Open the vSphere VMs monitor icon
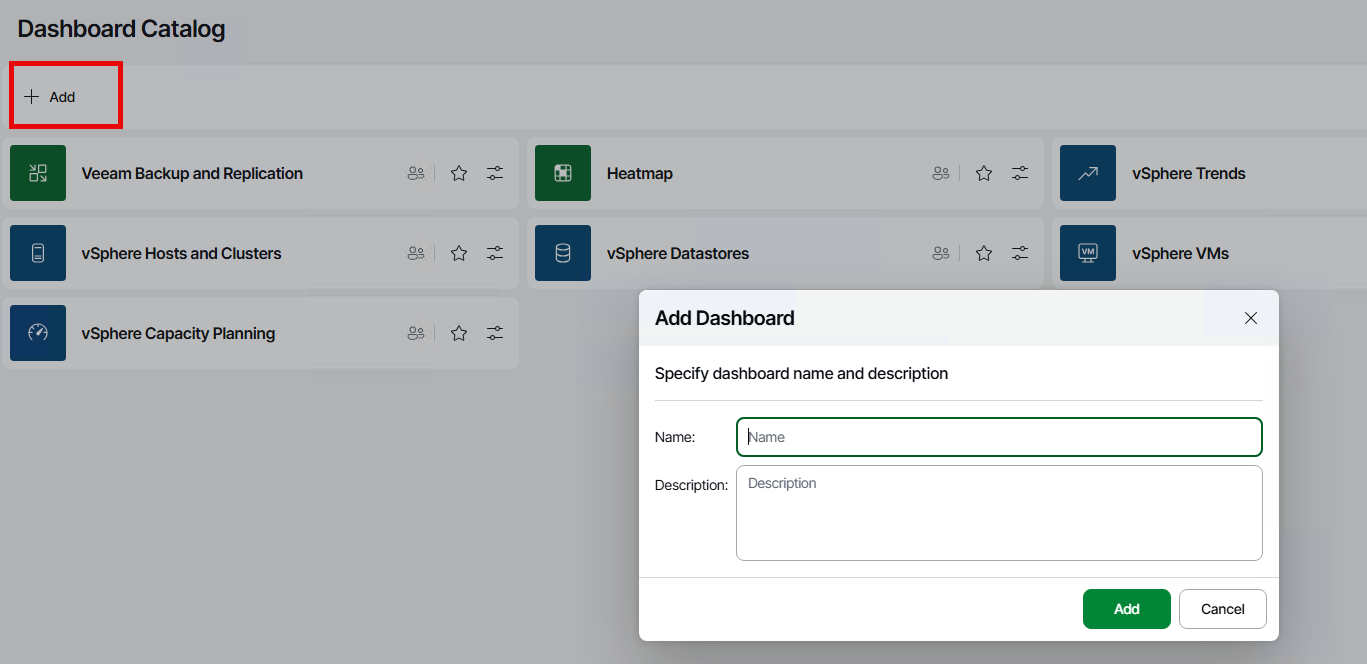 tap(1088, 253)
